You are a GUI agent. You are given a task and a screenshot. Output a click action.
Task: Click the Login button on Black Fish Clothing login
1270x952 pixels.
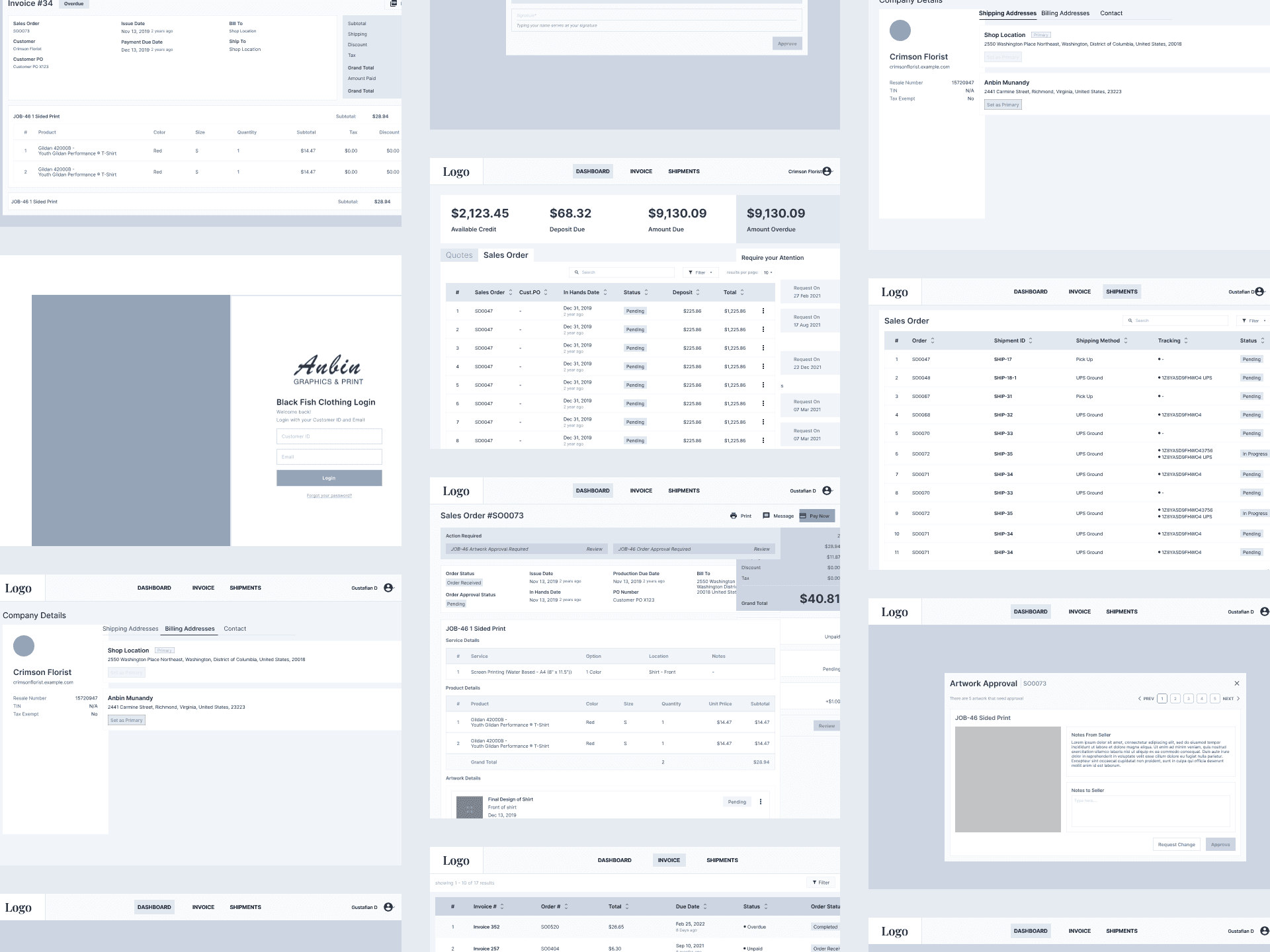(329, 478)
